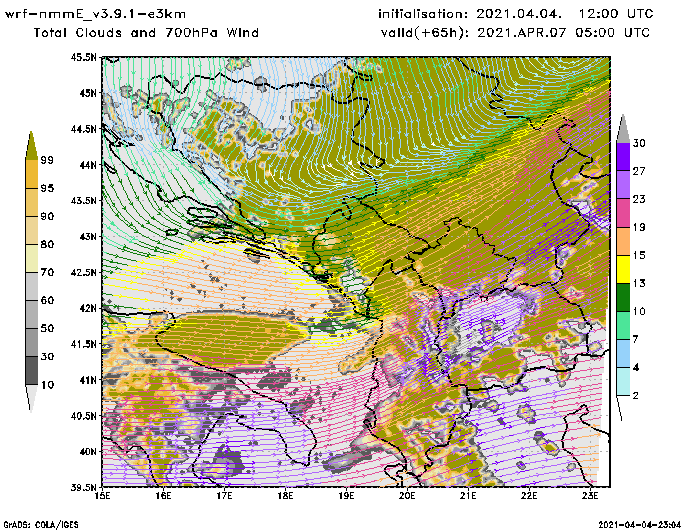Image resolution: width=700 pixels, height=530 pixels.
Task: Click the 30 cloud legend dark segment
Action: pos(31,371)
